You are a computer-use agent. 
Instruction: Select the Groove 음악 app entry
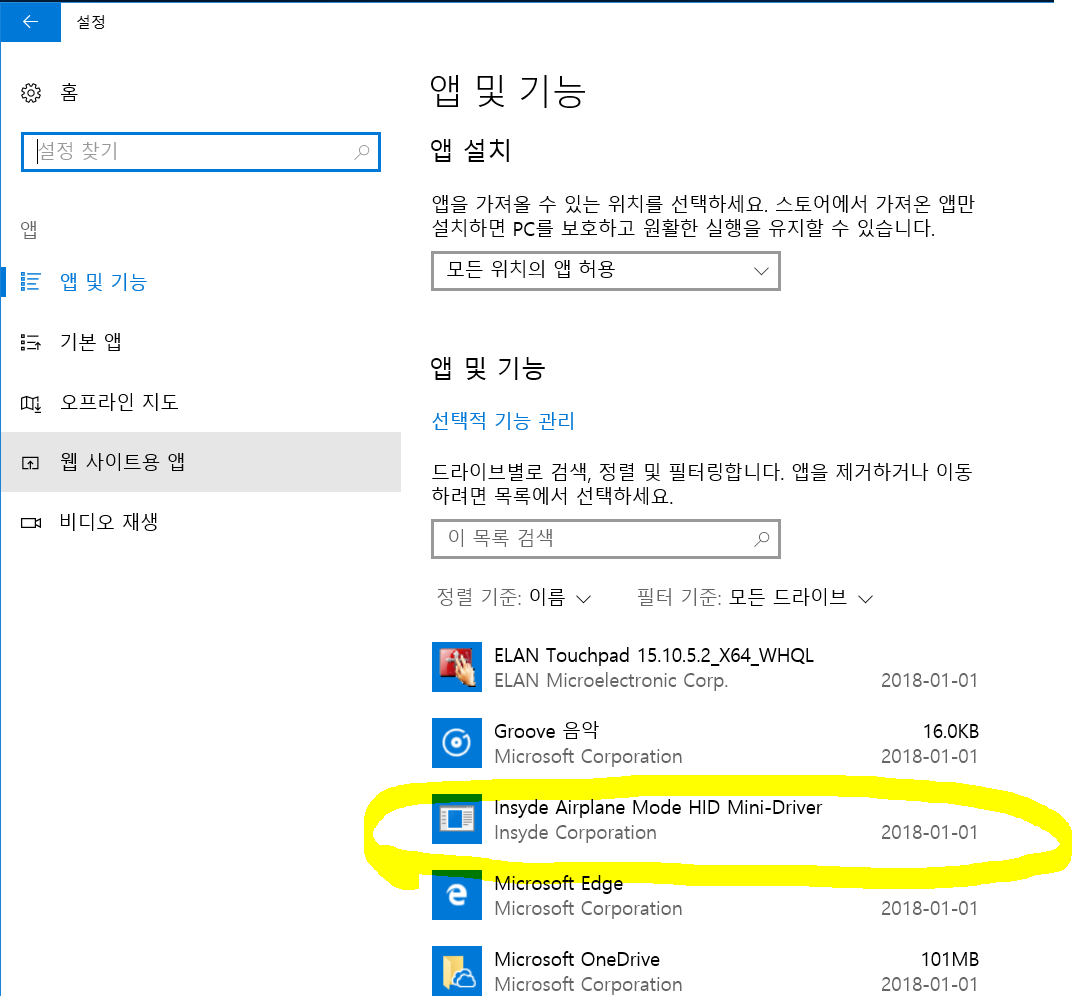tap(705, 743)
